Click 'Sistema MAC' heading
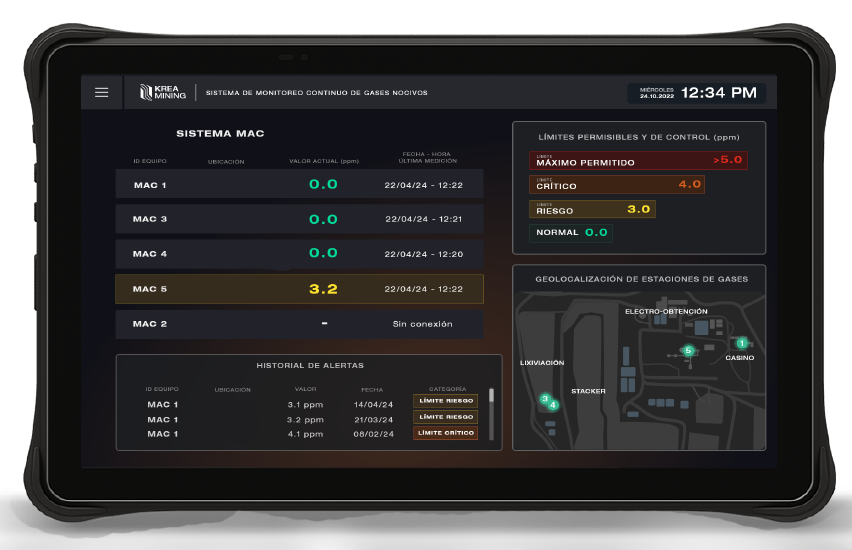Screen dimensions: 852x550 coord(220,134)
